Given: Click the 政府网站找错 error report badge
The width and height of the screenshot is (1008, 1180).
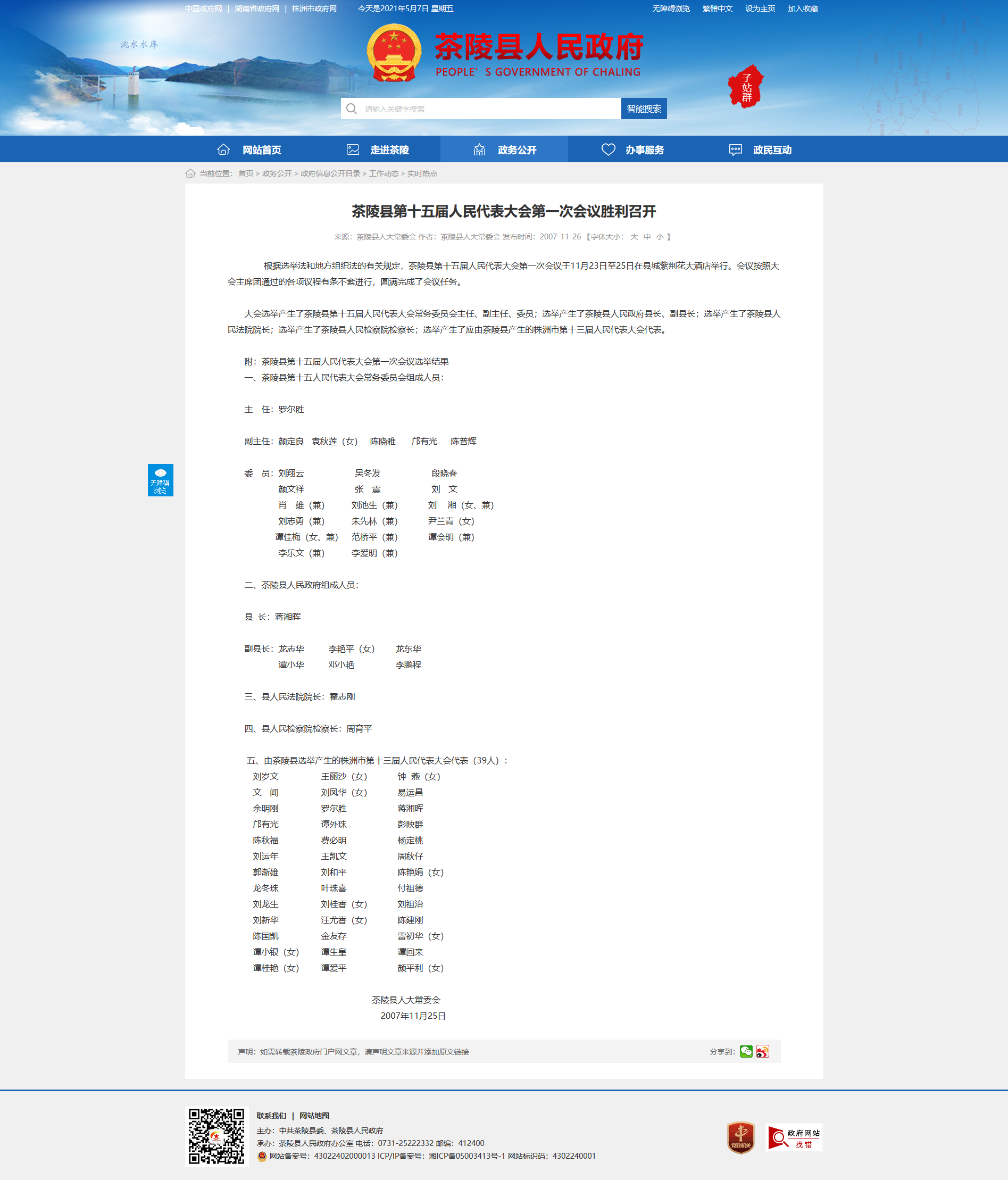Looking at the screenshot, I should 793,1138.
